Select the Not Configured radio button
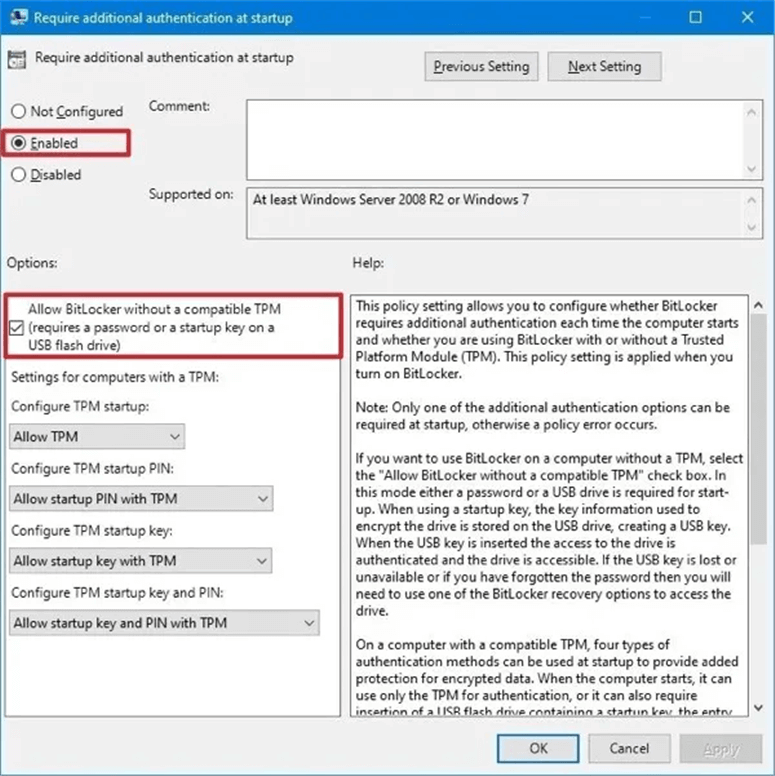The image size is (775, 776). 18,112
